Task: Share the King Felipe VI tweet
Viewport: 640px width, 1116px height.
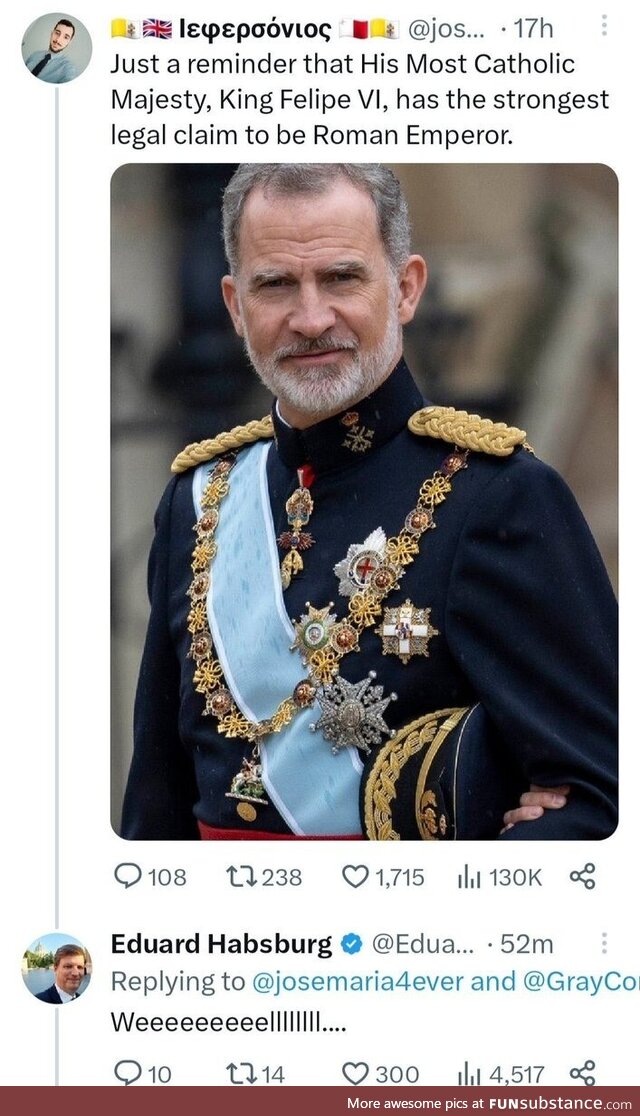Action: click(x=582, y=877)
